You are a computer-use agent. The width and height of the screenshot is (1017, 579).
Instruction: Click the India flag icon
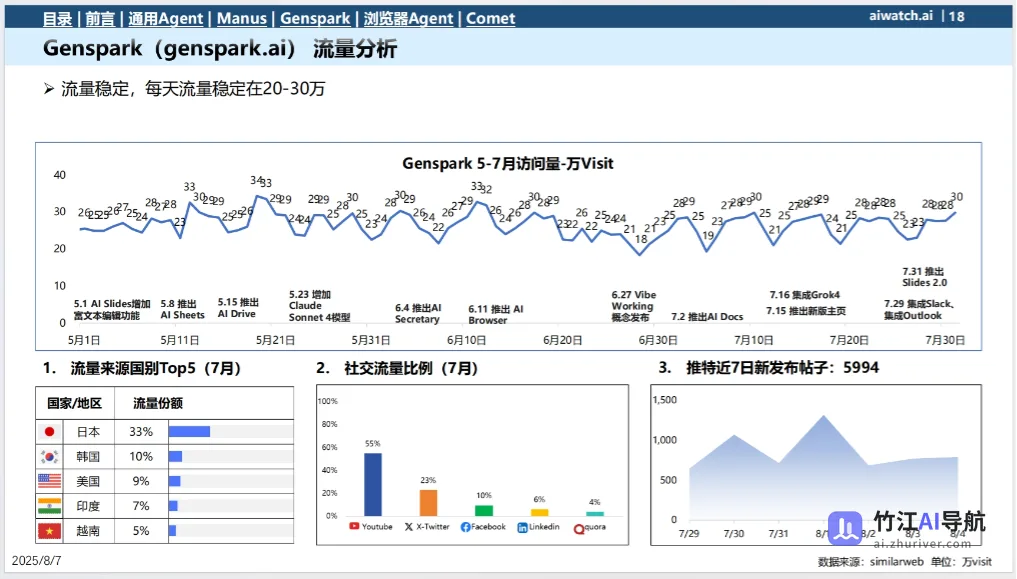click(x=49, y=506)
